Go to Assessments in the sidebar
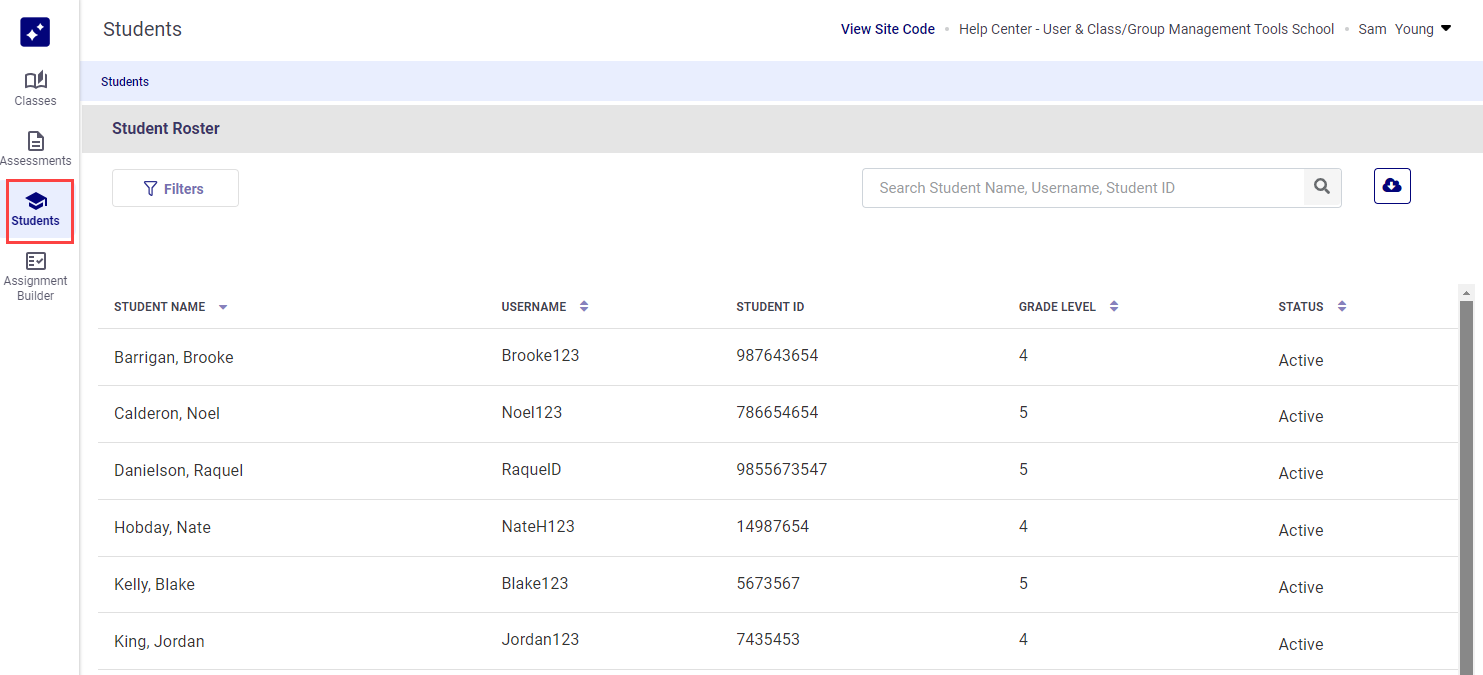Image resolution: width=1483 pixels, height=675 pixels. coord(35,148)
